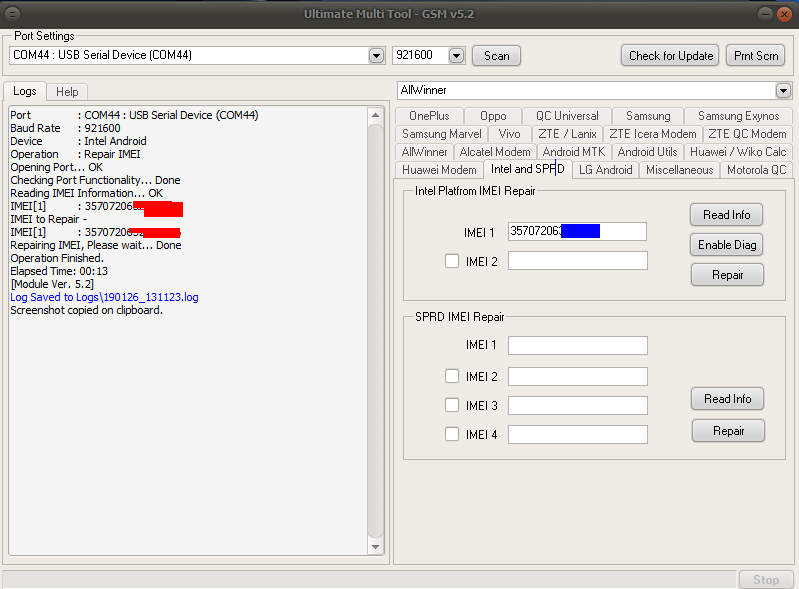Viewport: 799px width, 589px height.
Task: Open the Miscellaneous tab
Action: click(679, 170)
